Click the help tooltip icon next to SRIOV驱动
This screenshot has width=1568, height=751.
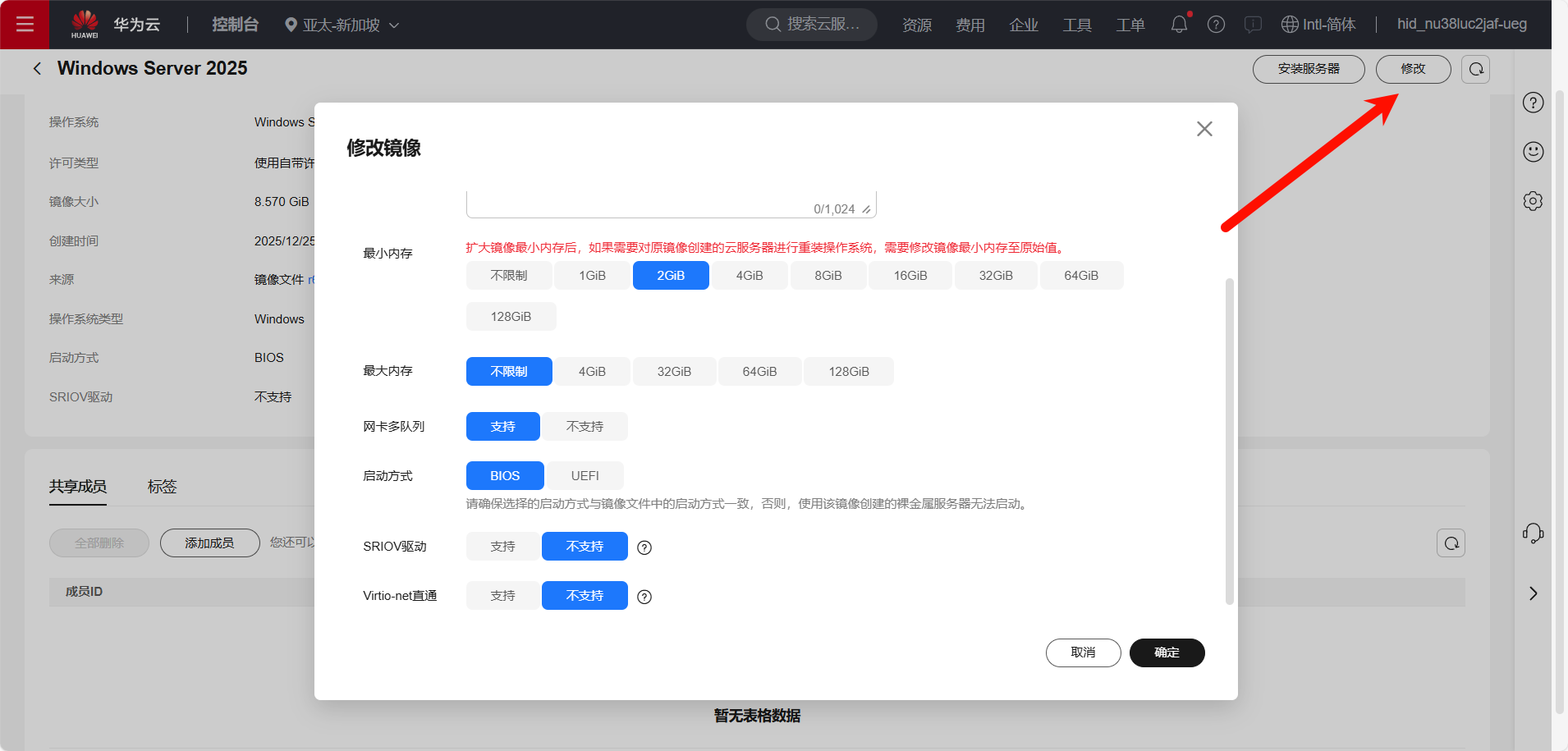pos(644,547)
